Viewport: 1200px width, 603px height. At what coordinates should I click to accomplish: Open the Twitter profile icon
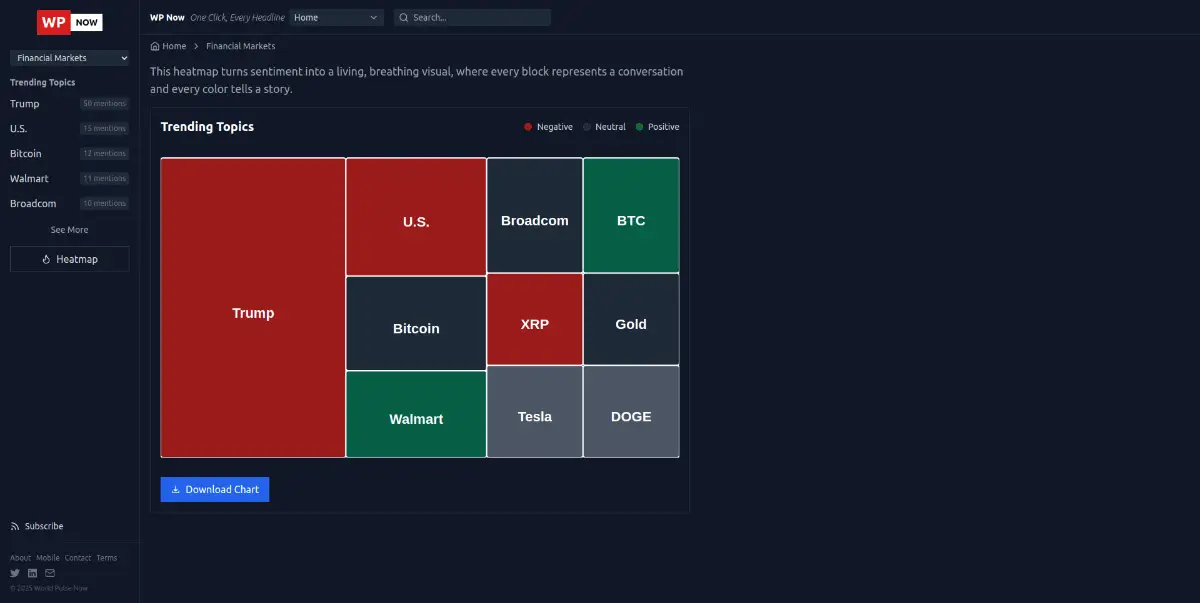point(15,573)
